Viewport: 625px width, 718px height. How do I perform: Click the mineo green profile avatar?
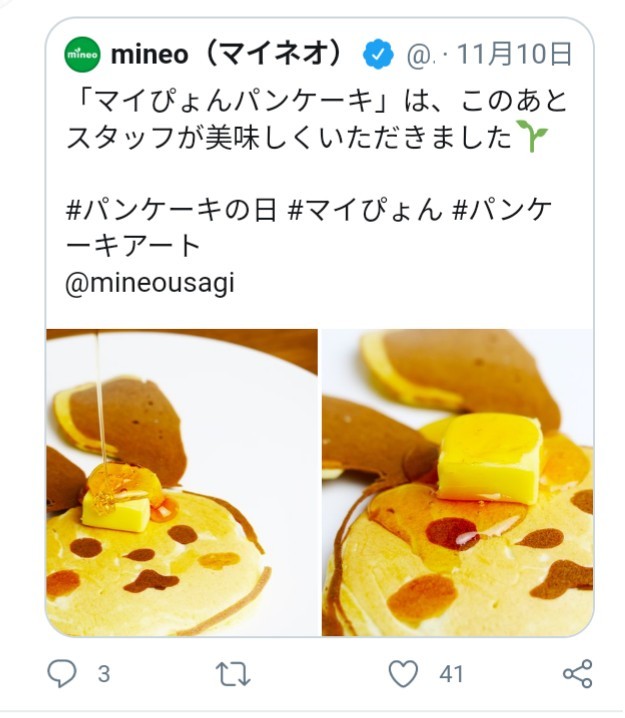click(83, 54)
